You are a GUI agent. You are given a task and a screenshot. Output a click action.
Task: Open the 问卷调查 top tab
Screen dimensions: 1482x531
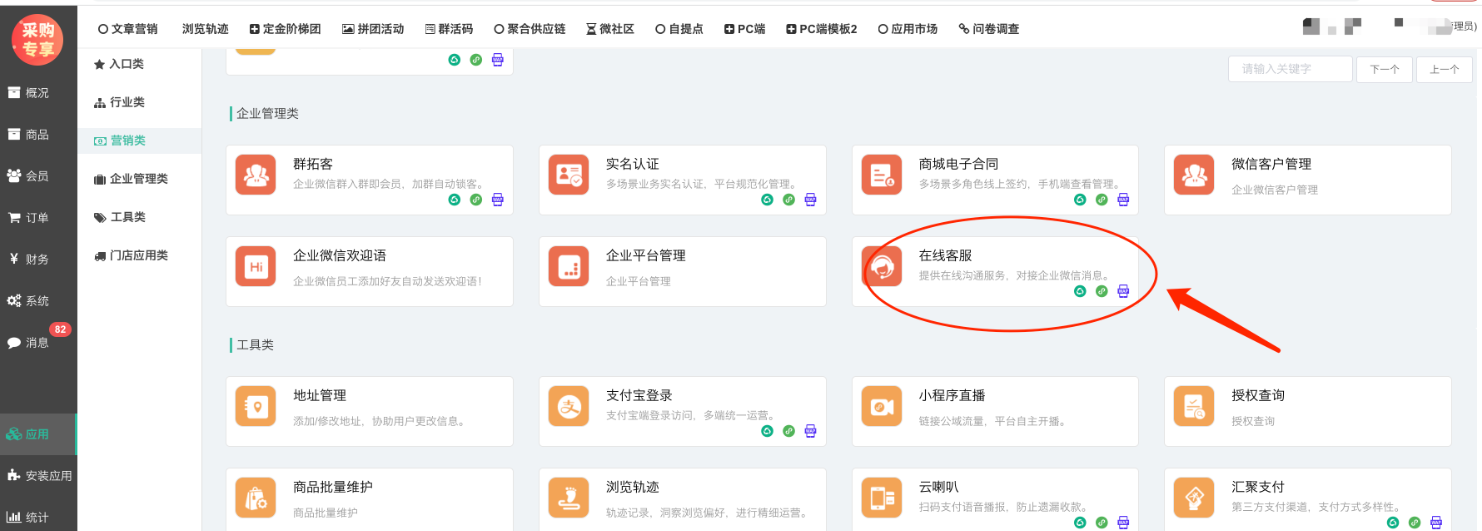click(988, 29)
